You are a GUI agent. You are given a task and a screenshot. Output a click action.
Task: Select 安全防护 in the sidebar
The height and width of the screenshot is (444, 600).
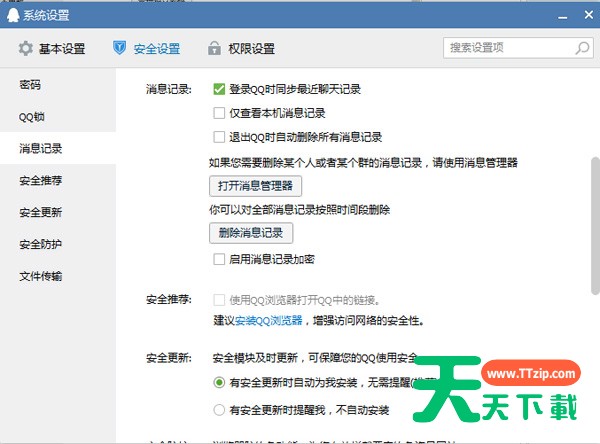(x=58, y=244)
